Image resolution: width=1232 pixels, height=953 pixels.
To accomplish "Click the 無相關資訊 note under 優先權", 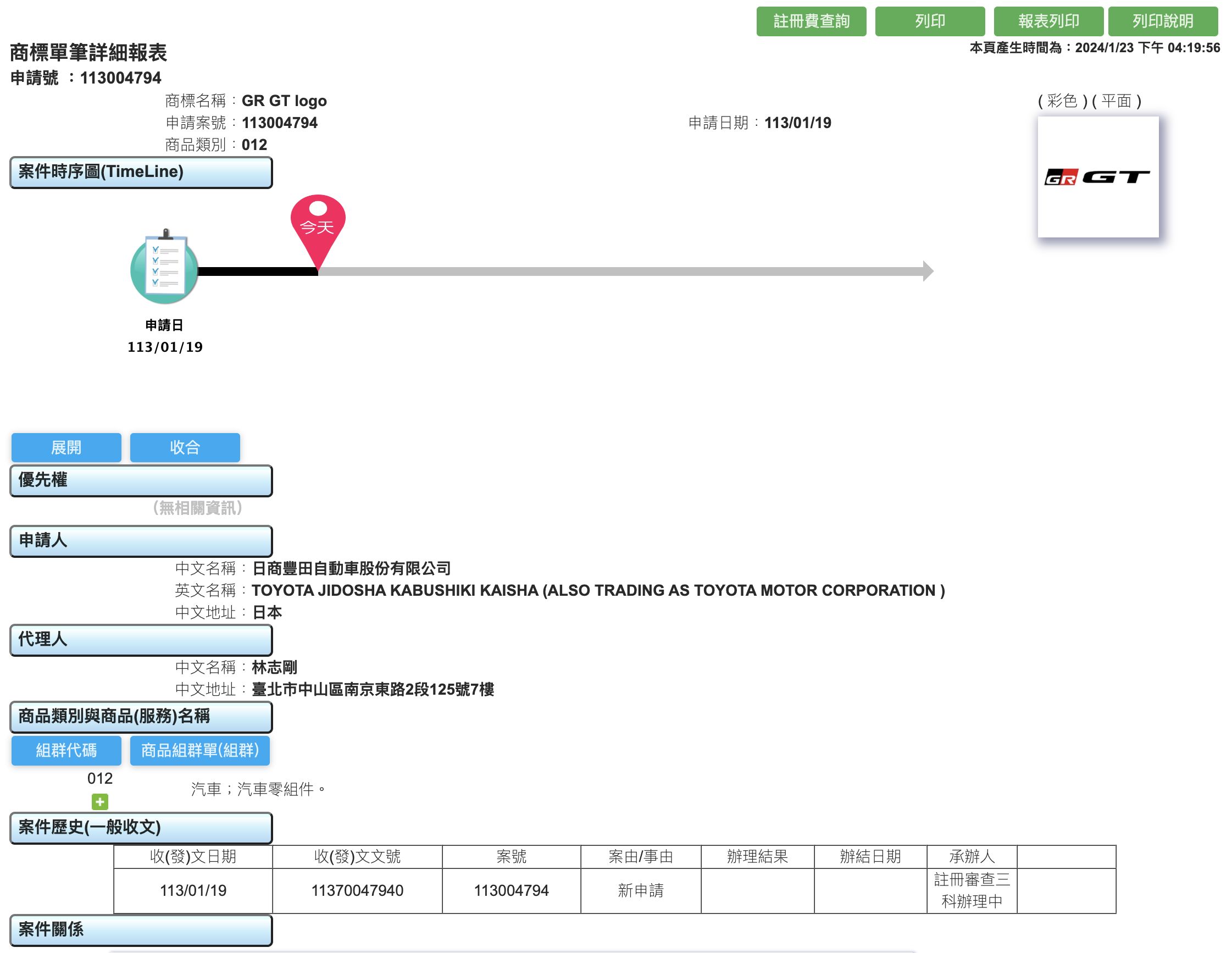I will 197,508.
